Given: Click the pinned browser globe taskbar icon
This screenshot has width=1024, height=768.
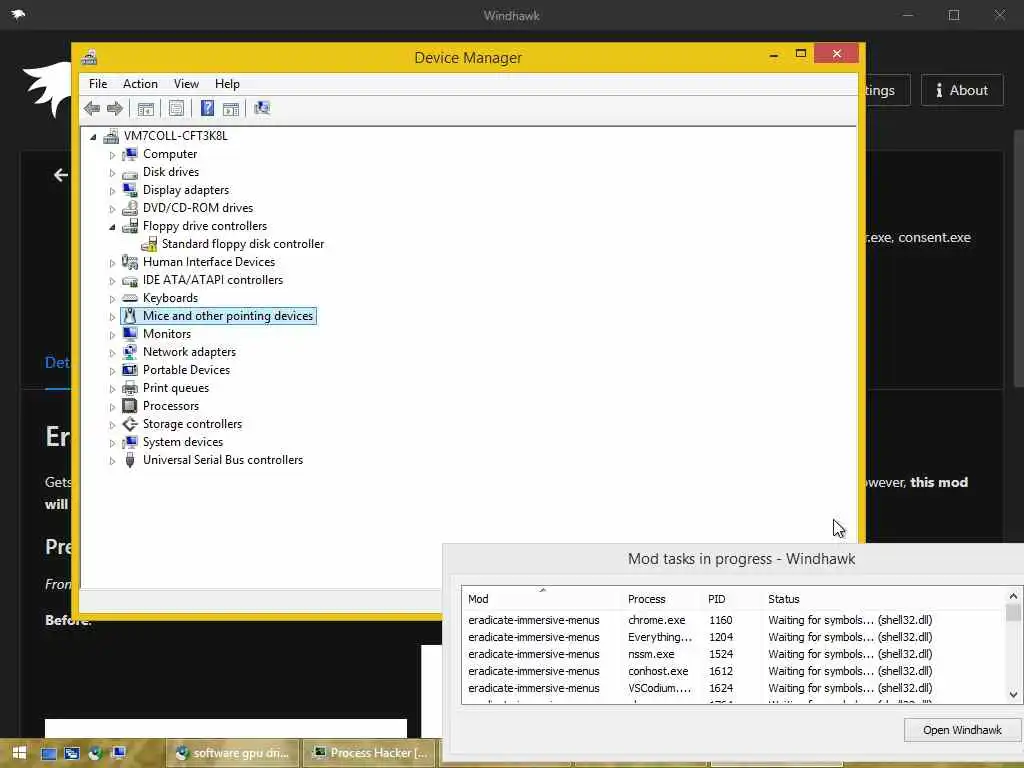Looking at the screenshot, I should (x=95, y=753).
